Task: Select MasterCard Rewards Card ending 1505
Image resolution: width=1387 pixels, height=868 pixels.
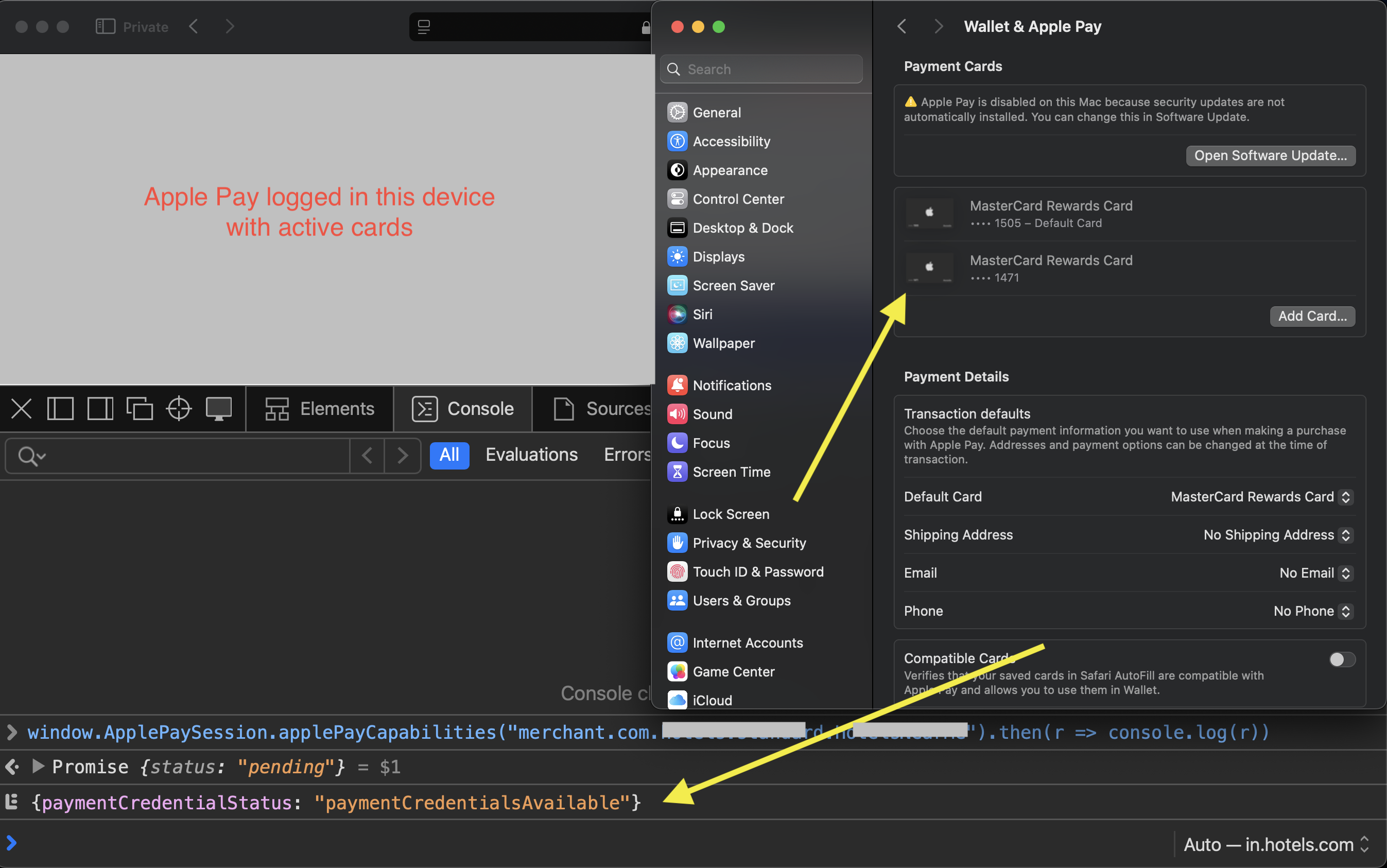Action: coord(1129,214)
